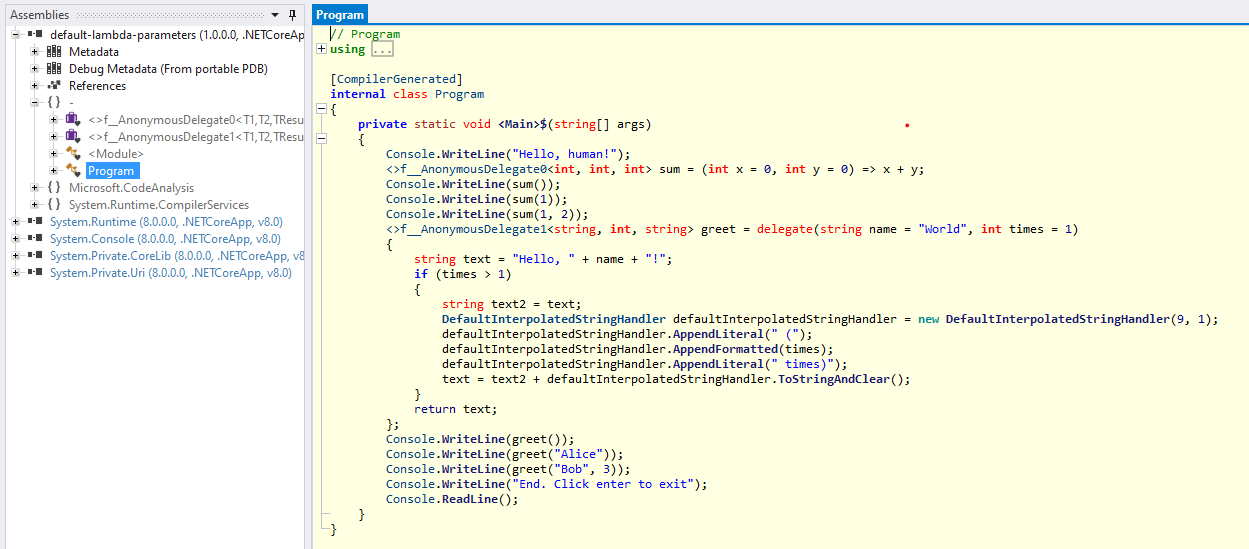Screen dimensions: 1249x549
Task: Click the 'return text;' statement
Action: tap(455, 409)
